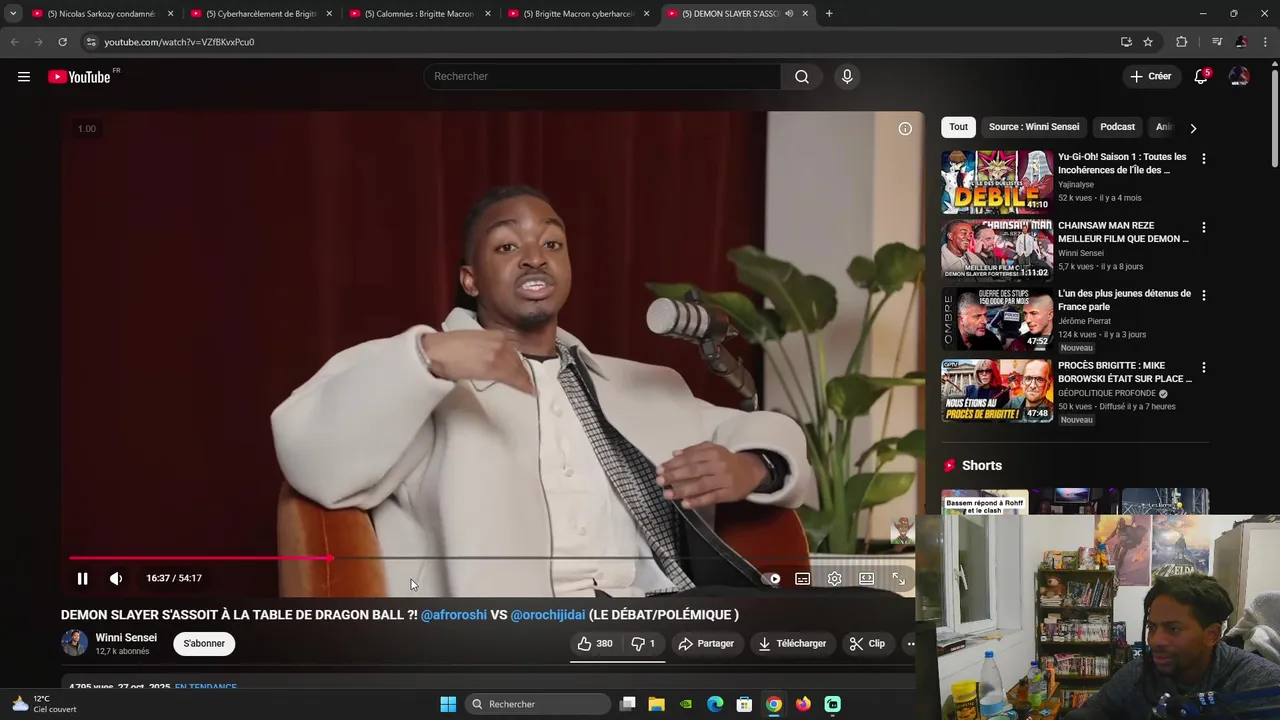Mute audio on DEMON SLAYER tab
This screenshot has height=720, width=1280.
click(789, 14)
